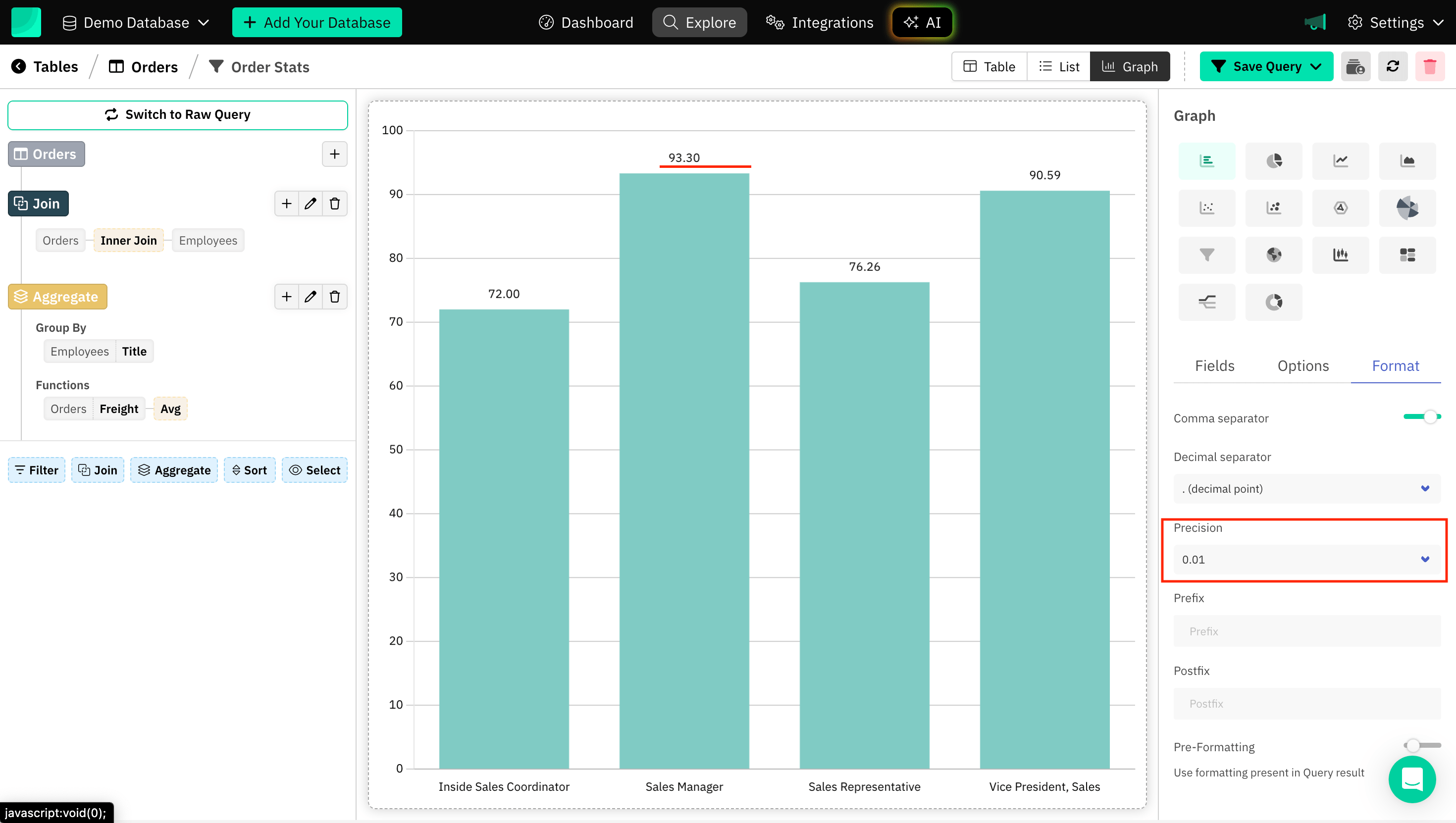Viewport: 1456px width, 823px height.
Task: Expand the Decimal separator dropdown
Action: pyautogui.click(x=1304, y=488)
